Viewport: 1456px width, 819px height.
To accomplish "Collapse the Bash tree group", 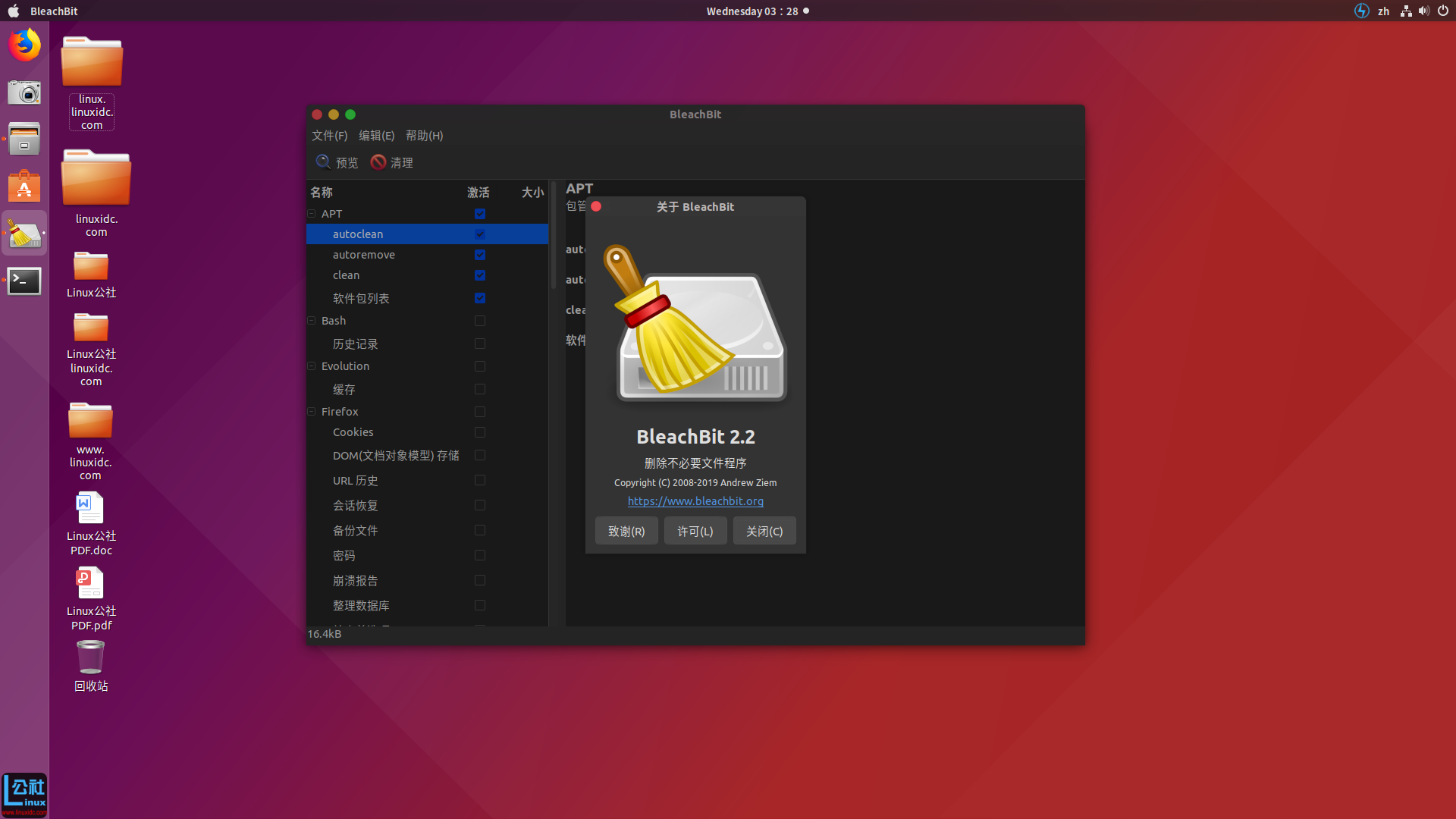I will click(312, 321).
